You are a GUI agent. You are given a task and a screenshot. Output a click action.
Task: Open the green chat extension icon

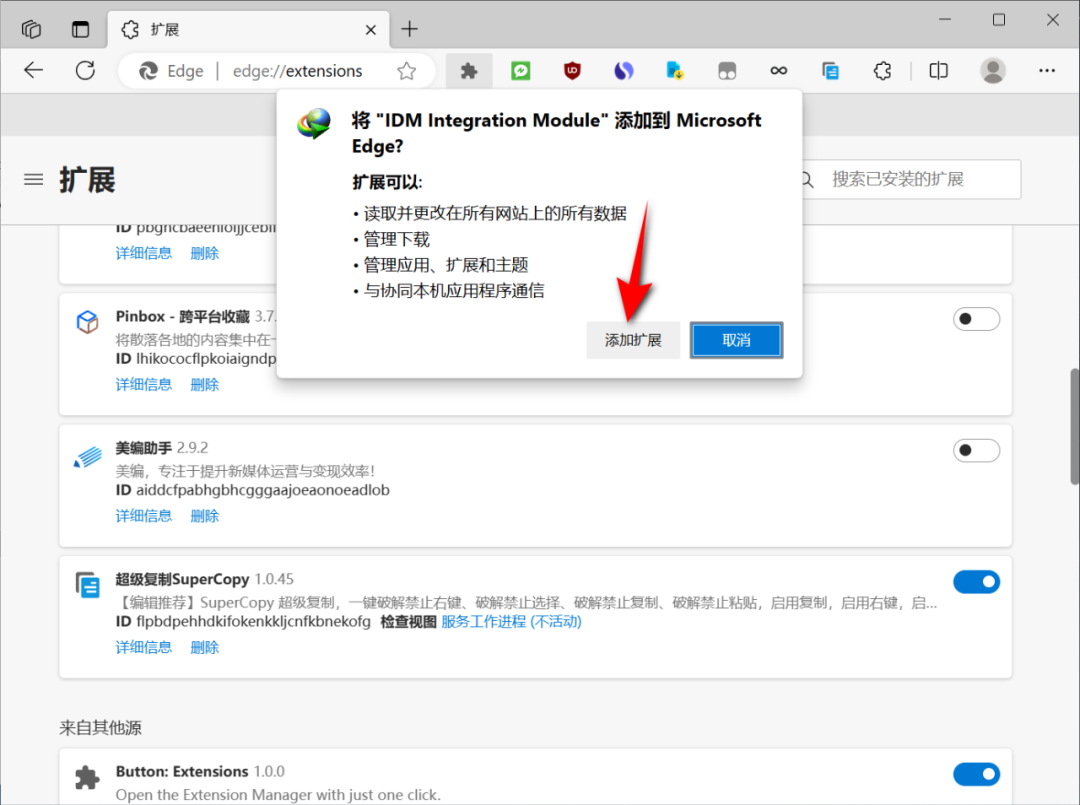521,70
